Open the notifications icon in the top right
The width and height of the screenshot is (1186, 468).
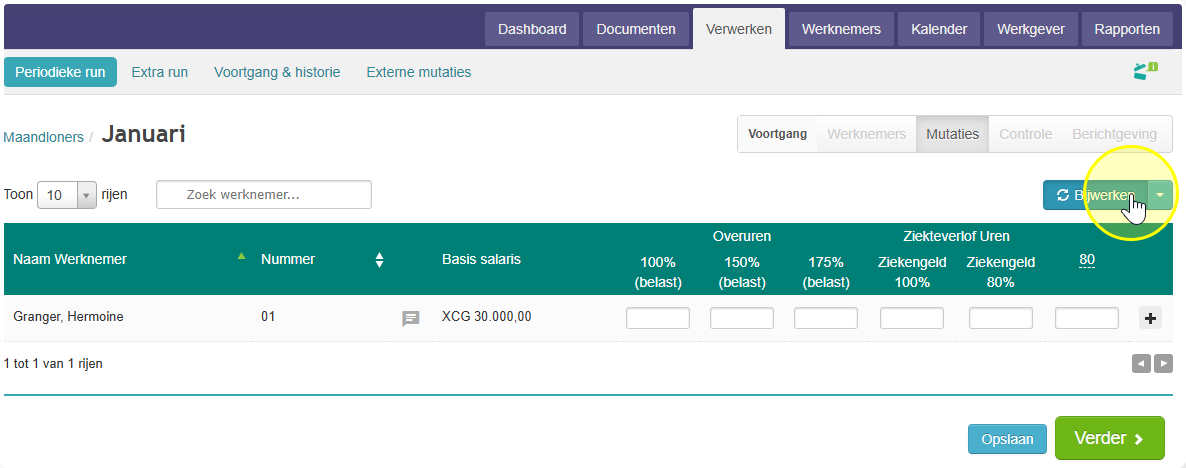pos(1145,71)
